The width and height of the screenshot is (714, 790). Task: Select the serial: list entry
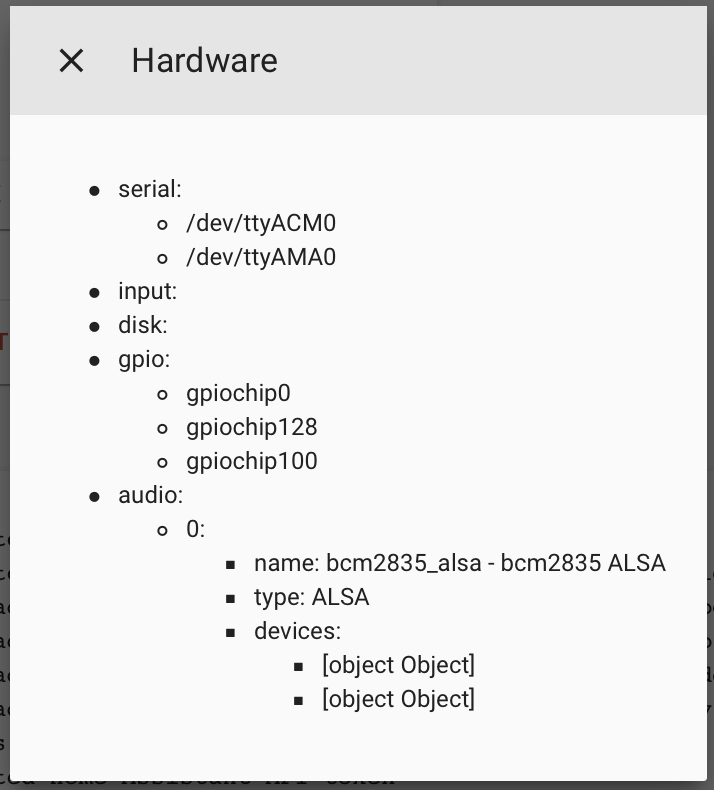[150, 189]
